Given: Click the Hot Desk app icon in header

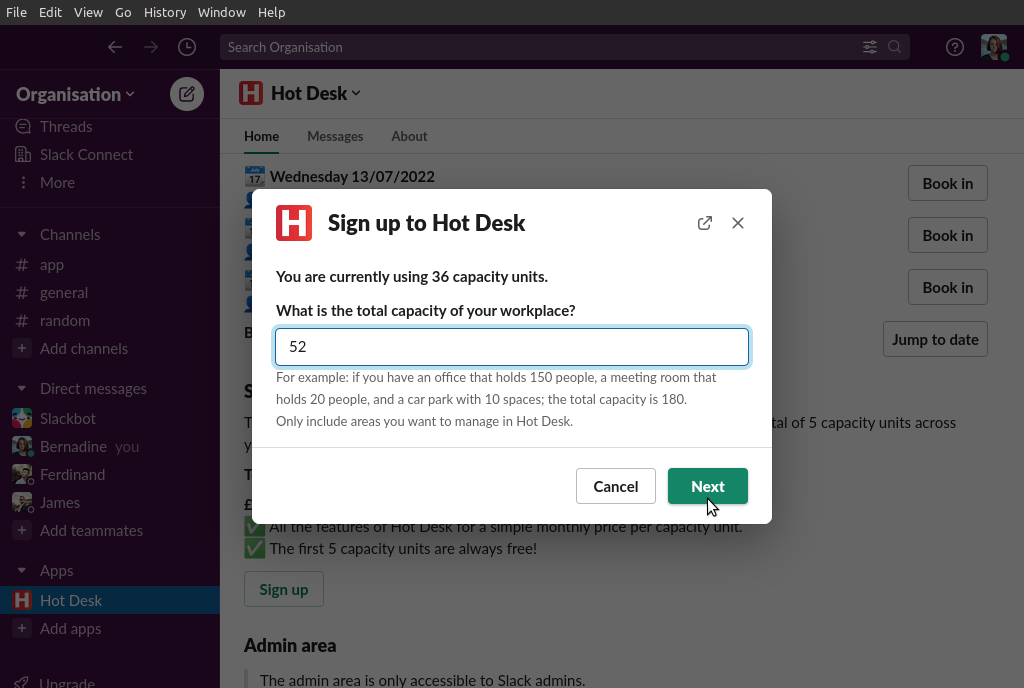Looking at the screenshot, I should point(251,93).
